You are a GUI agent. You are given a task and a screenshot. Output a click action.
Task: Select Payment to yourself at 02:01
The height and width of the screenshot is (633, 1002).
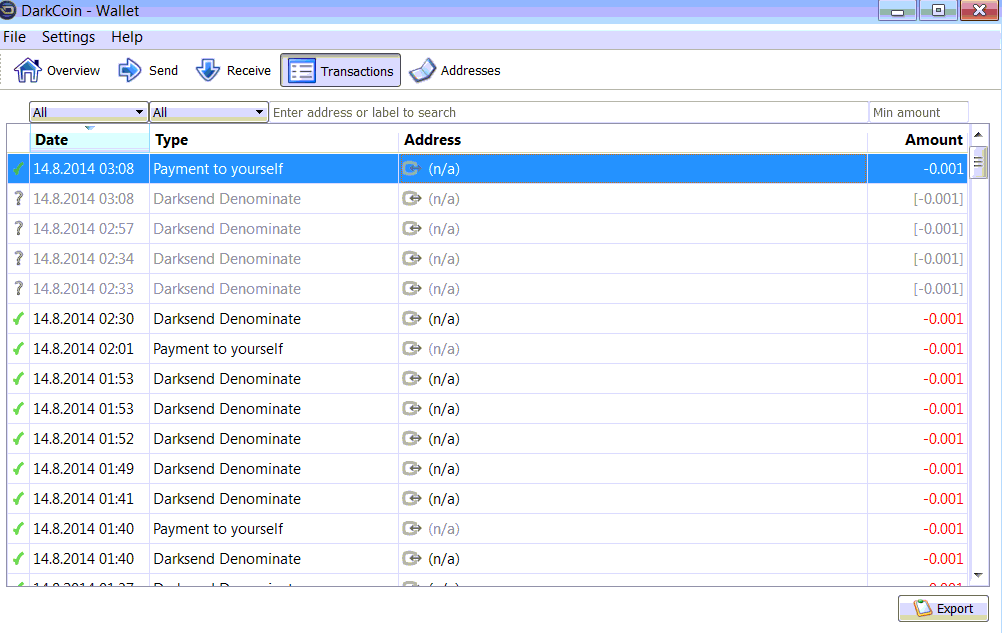click(x=218, y=349)
